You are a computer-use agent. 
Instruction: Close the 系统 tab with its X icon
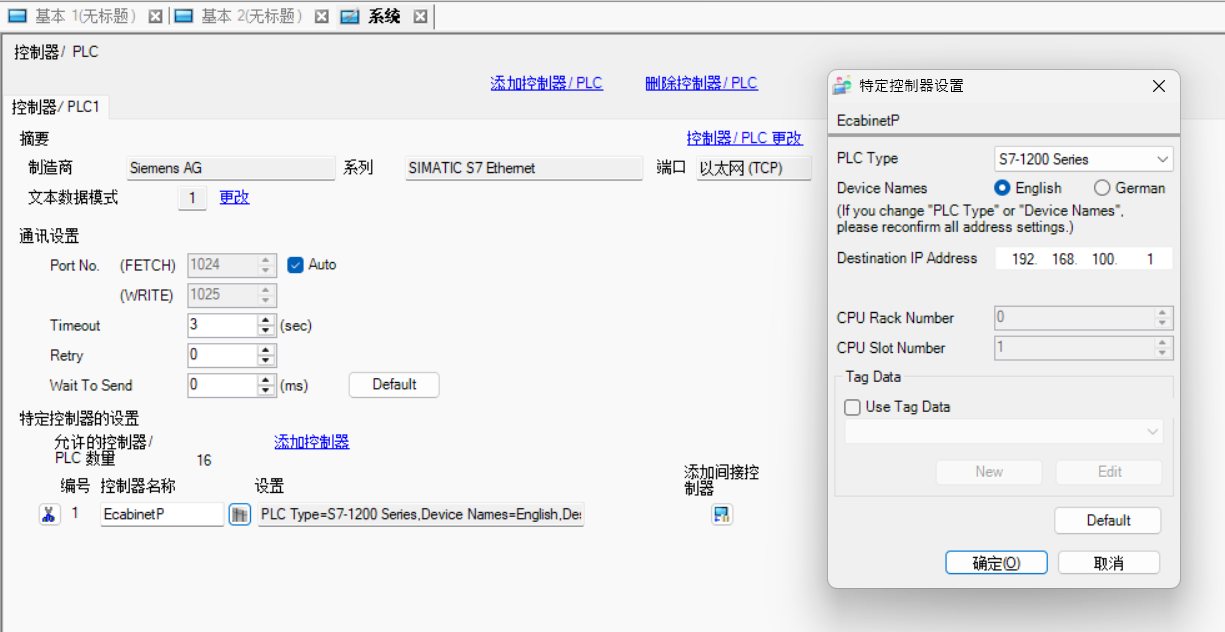click(x=420, y=17)
